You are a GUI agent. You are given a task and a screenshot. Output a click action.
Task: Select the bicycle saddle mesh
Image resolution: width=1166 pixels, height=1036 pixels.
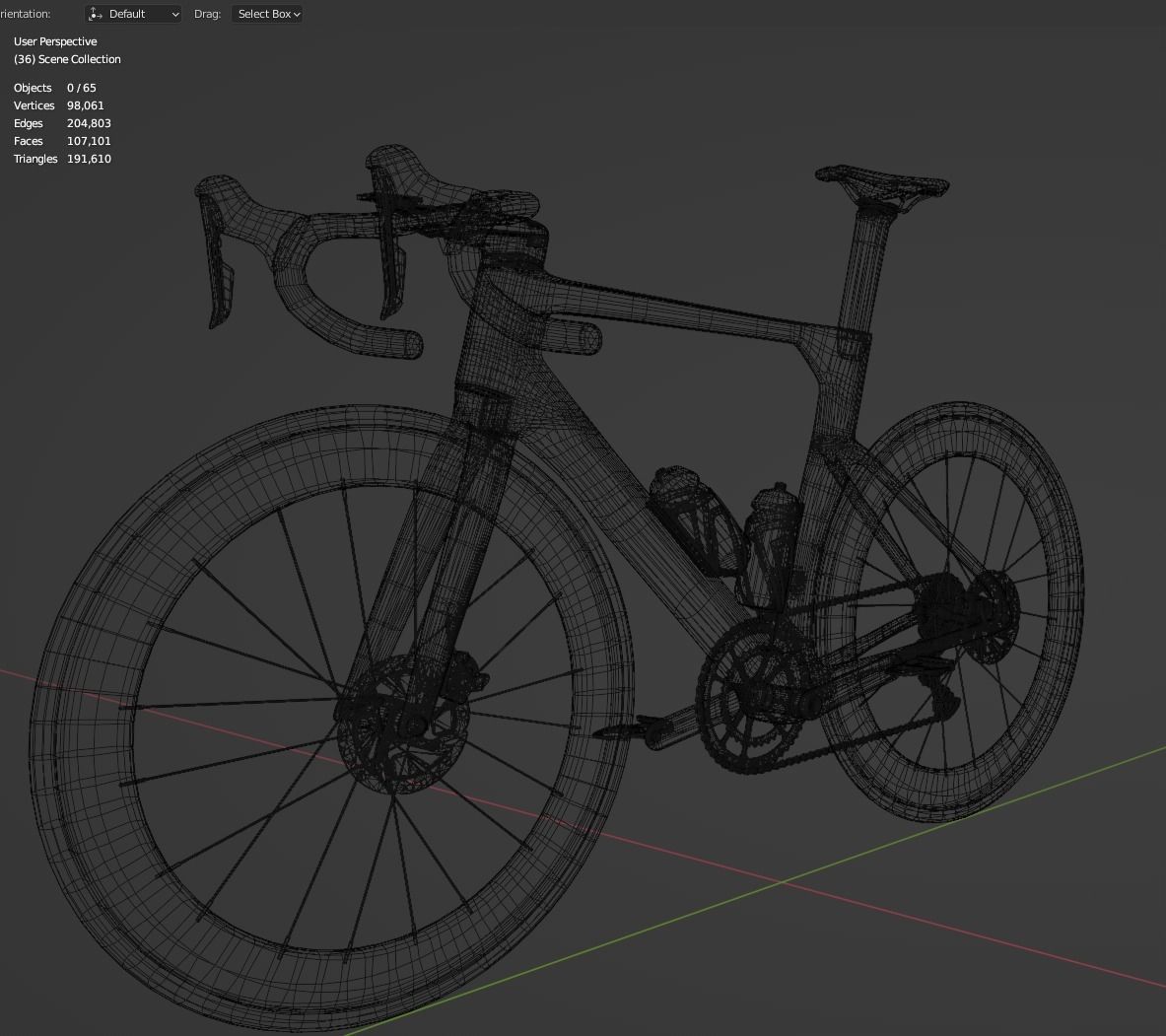[x=882, y=183]
